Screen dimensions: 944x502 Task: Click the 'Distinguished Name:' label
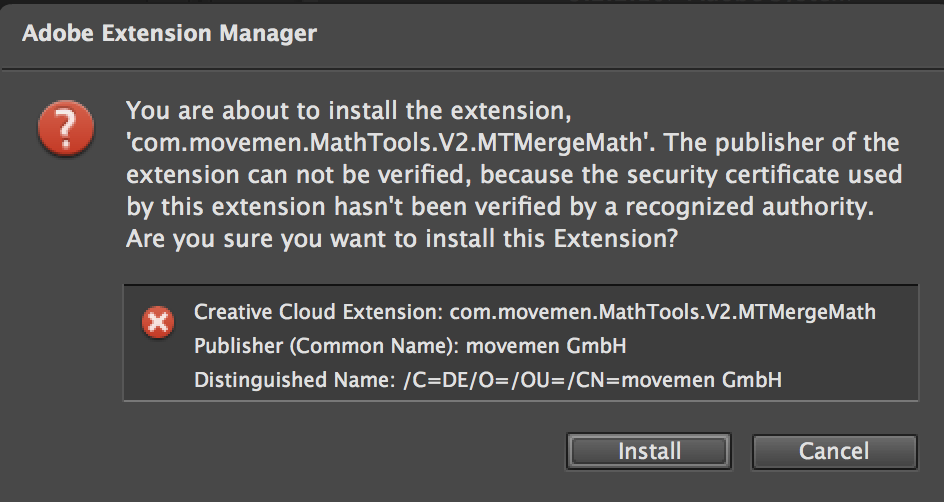[294, 380]
